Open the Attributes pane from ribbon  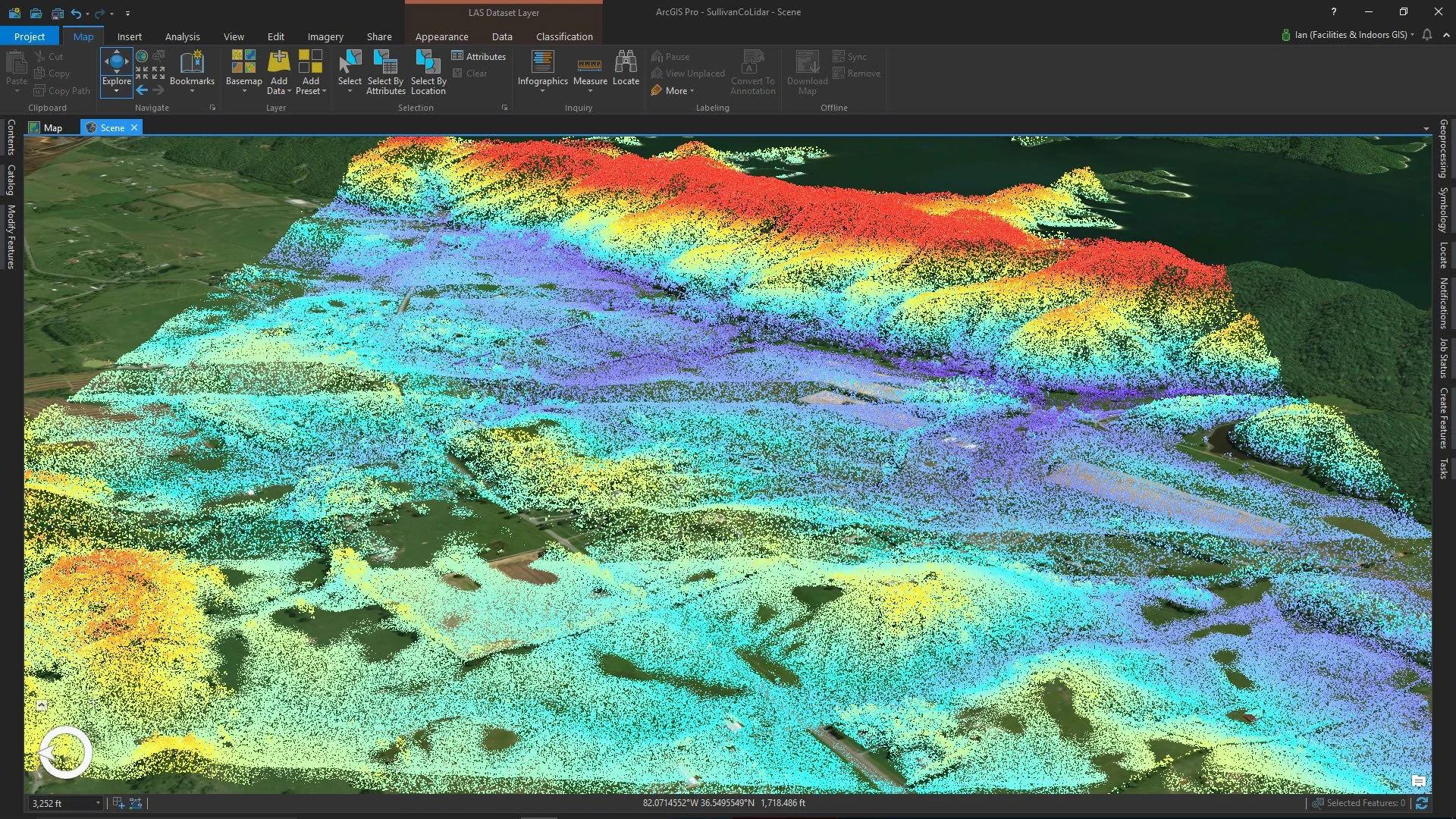(x=479, y=56)
